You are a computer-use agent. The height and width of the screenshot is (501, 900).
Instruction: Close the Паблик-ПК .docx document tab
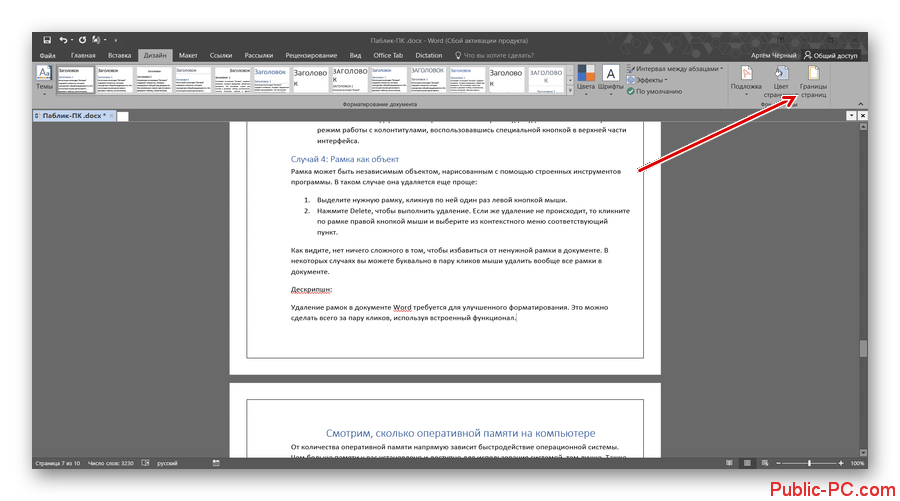pos(112,116)
